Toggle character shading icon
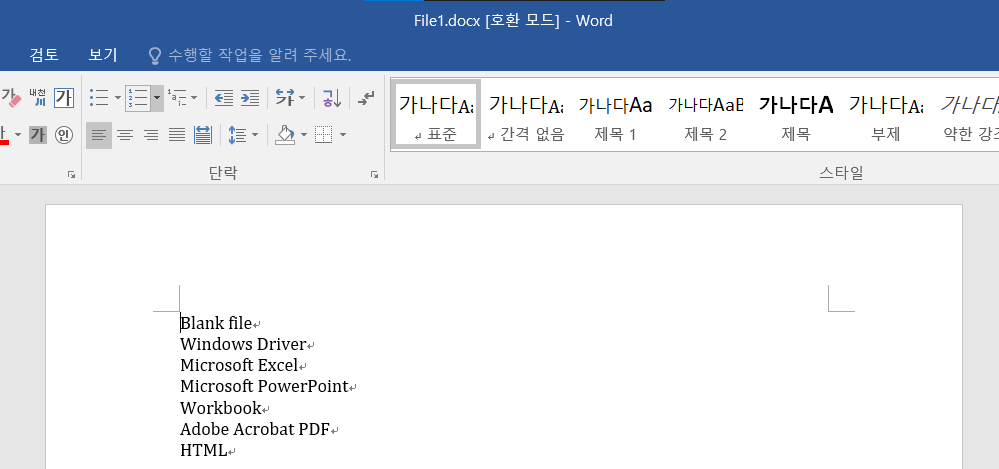 [38, 134]
